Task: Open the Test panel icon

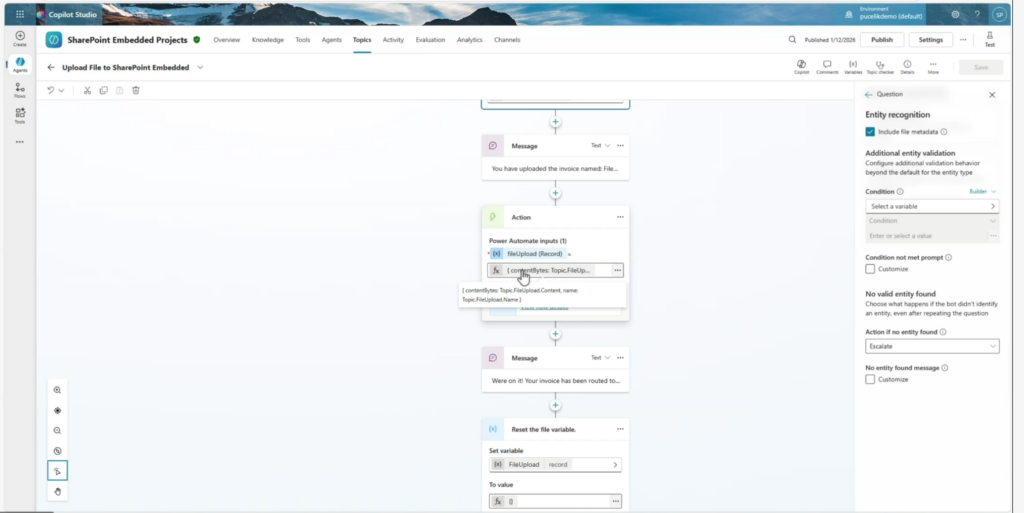Action: (x=989, y=39)
